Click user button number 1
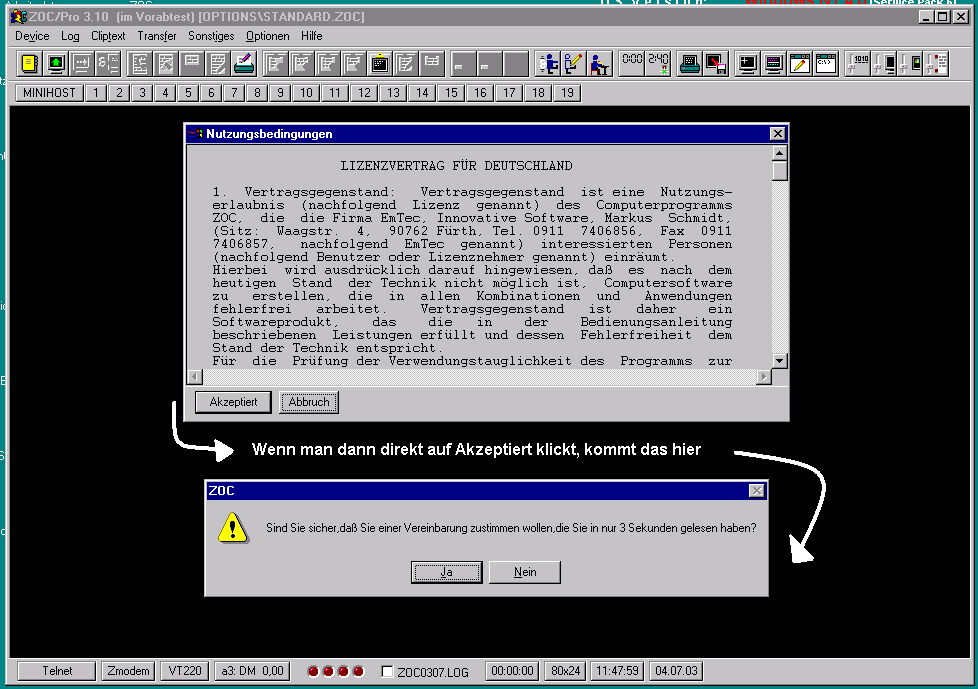Screen dimensions: 978x689 tap(95, 93)
